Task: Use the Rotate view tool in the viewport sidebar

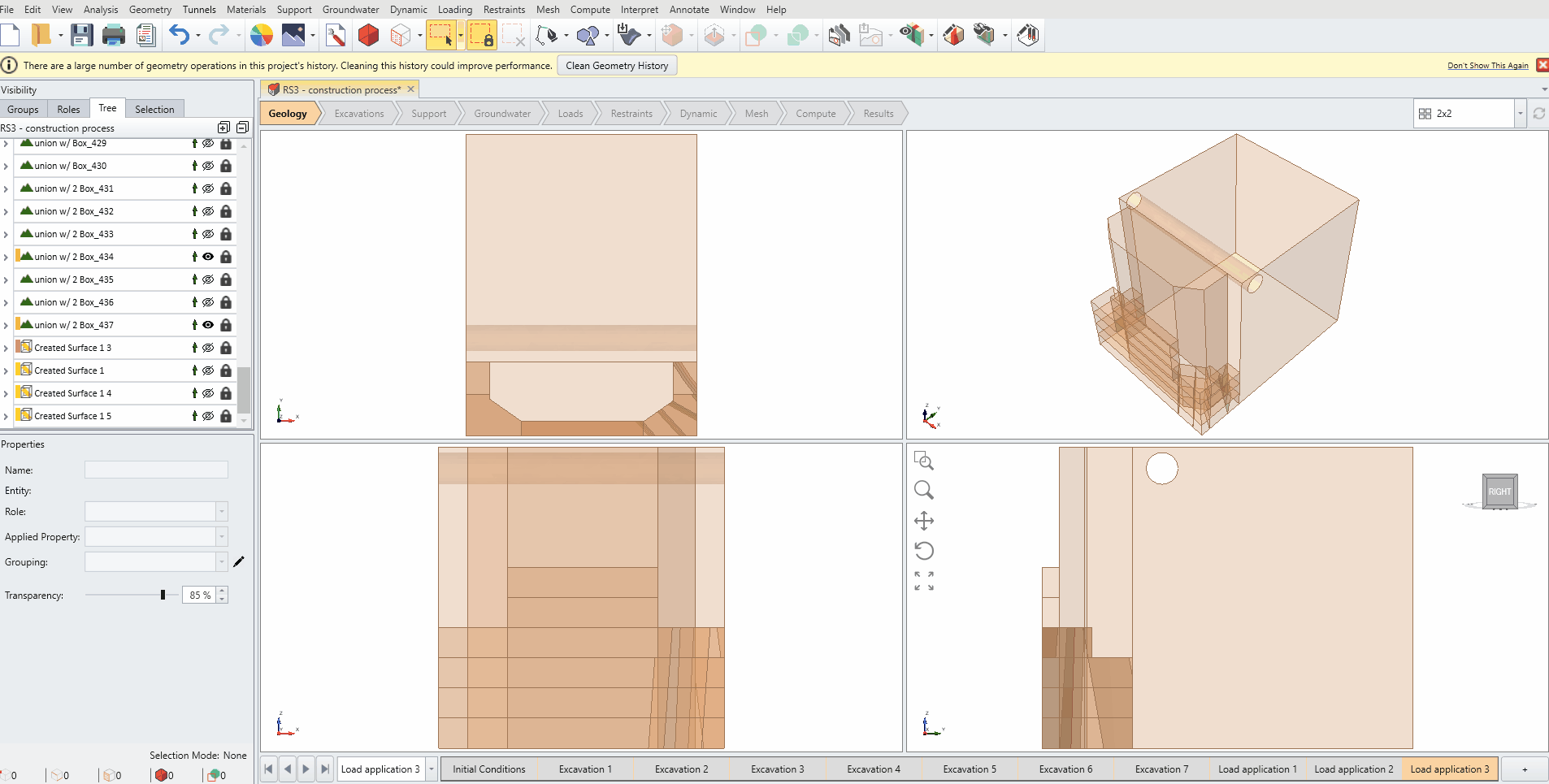Action: [925, 550]
